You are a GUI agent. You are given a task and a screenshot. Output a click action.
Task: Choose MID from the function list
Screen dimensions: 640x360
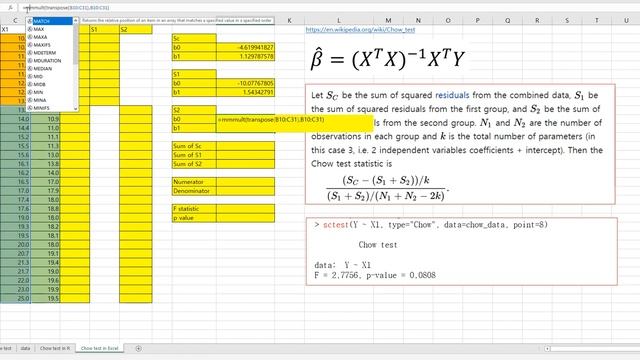click(x=38, y=76)
